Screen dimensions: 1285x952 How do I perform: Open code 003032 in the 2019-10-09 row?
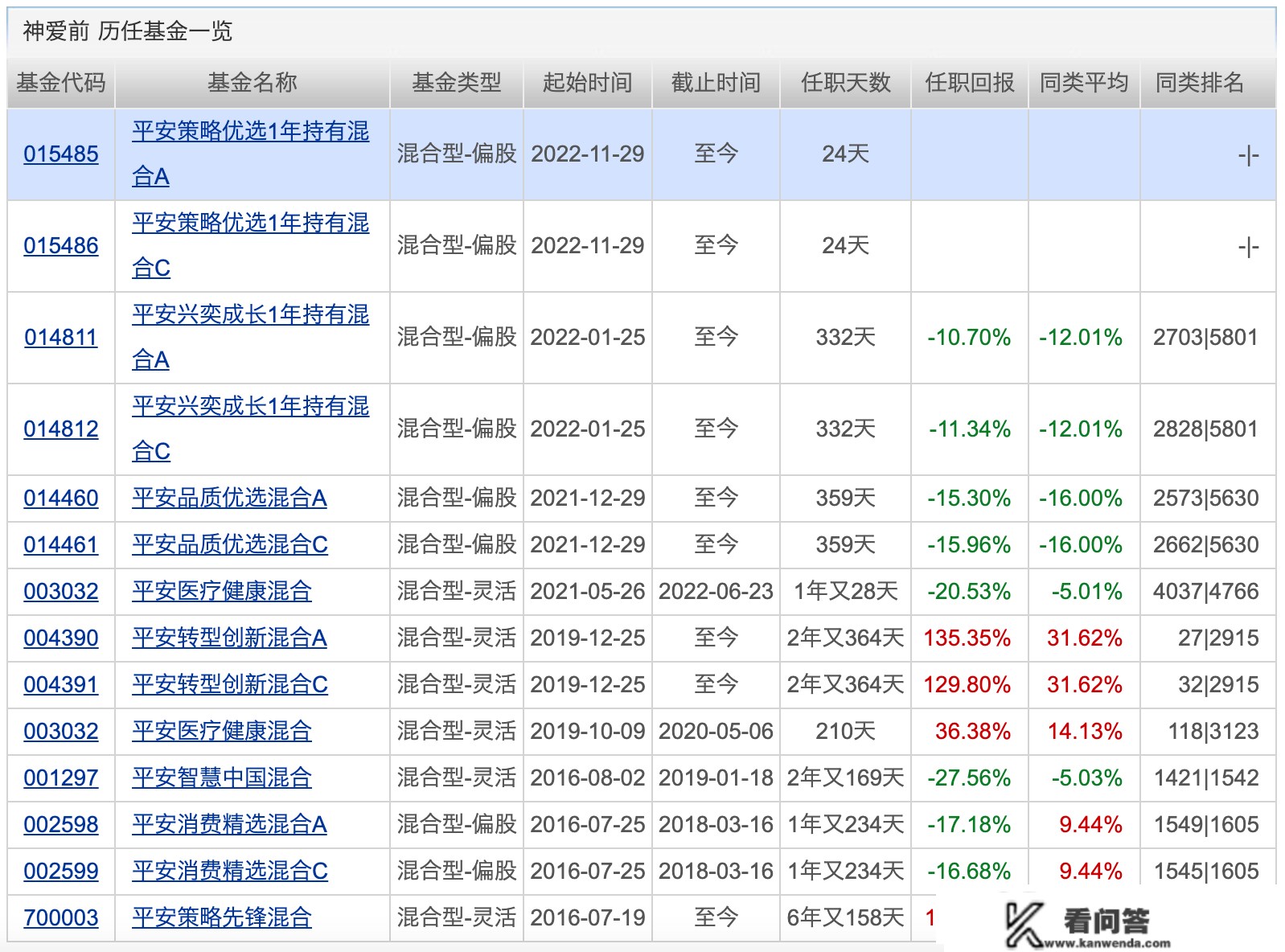(x=61, y=732)
